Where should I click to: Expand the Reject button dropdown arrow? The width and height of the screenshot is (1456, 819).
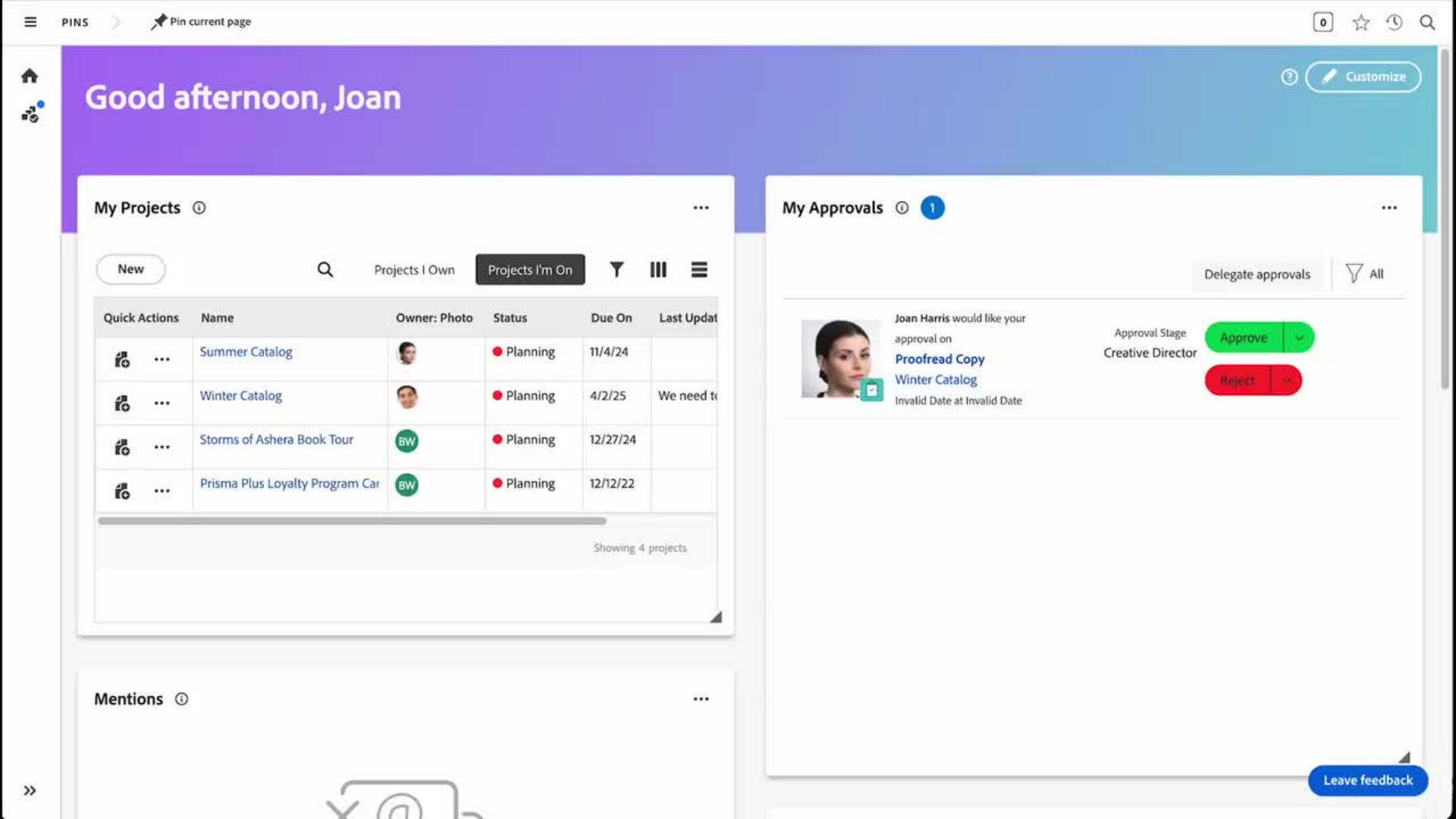click(x=1286, y=381)
